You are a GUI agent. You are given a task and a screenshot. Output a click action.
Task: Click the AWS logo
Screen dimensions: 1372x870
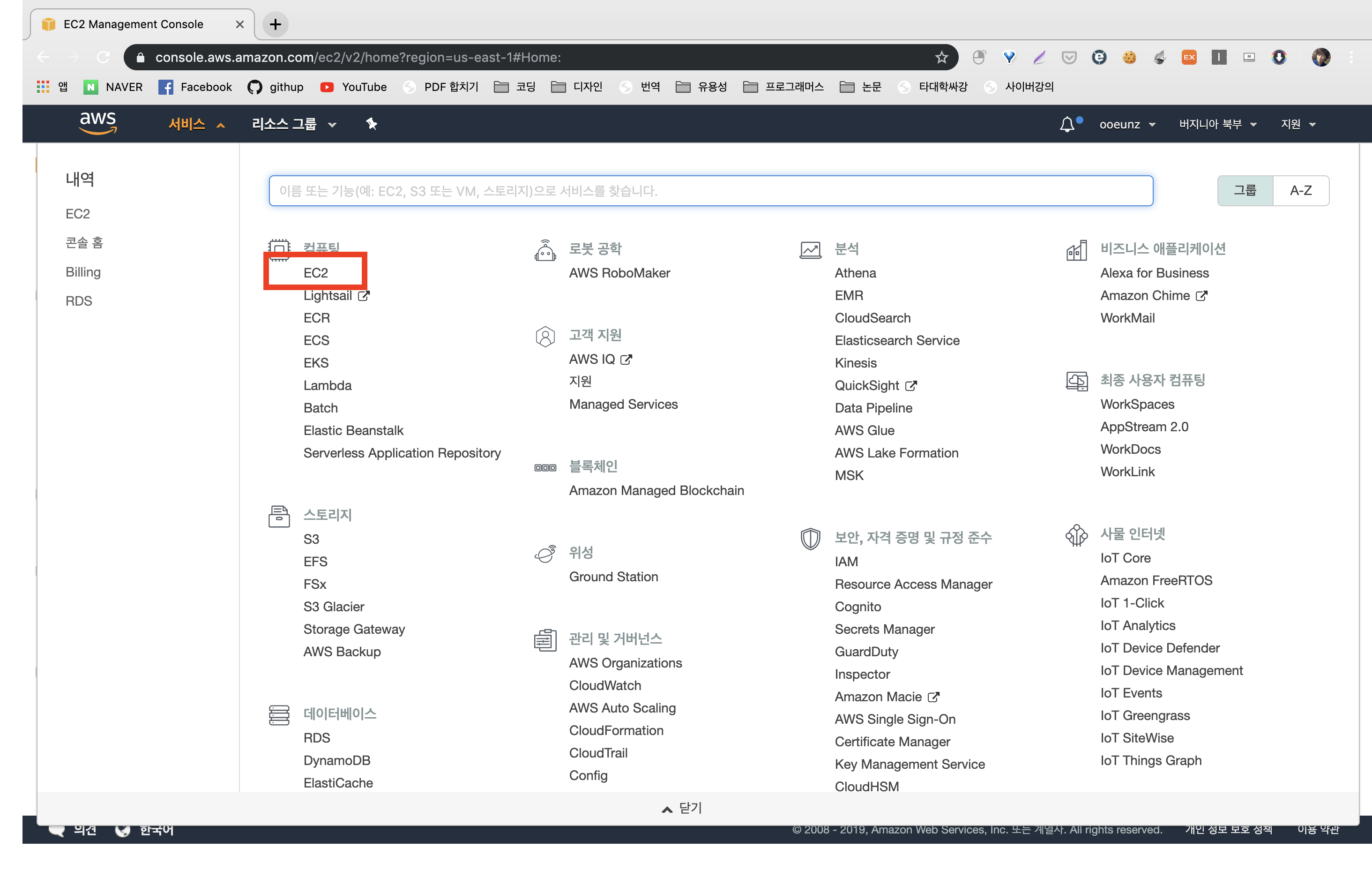(98, 122)
